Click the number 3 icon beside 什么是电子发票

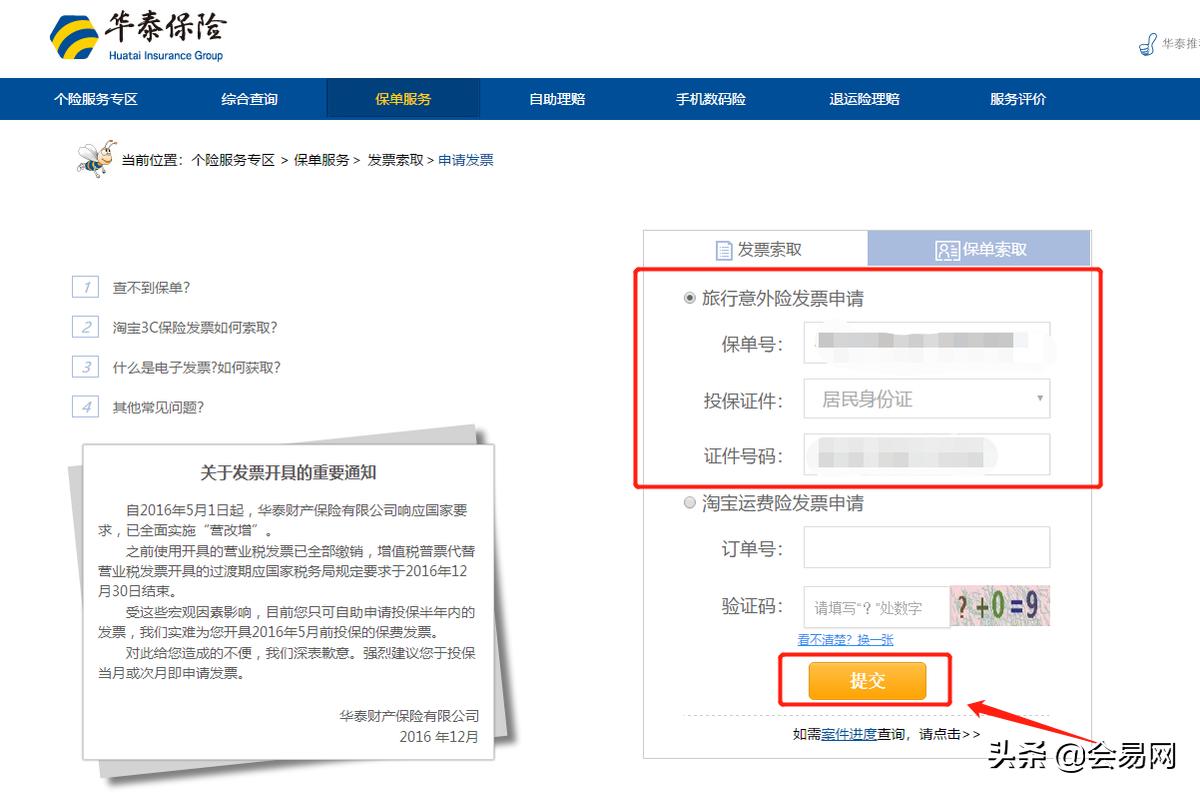click(86, 367)
